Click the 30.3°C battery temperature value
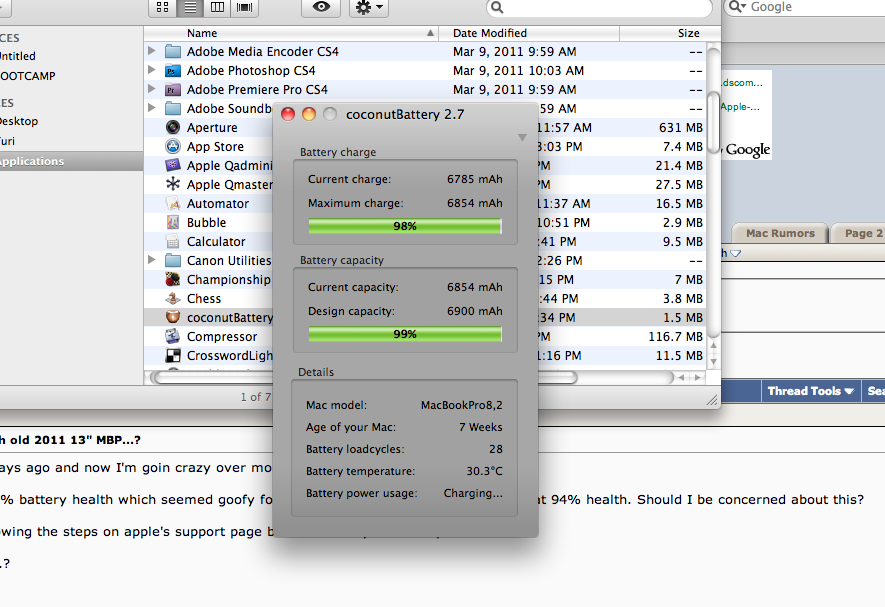The image size is (885, 607). point(484,471)
